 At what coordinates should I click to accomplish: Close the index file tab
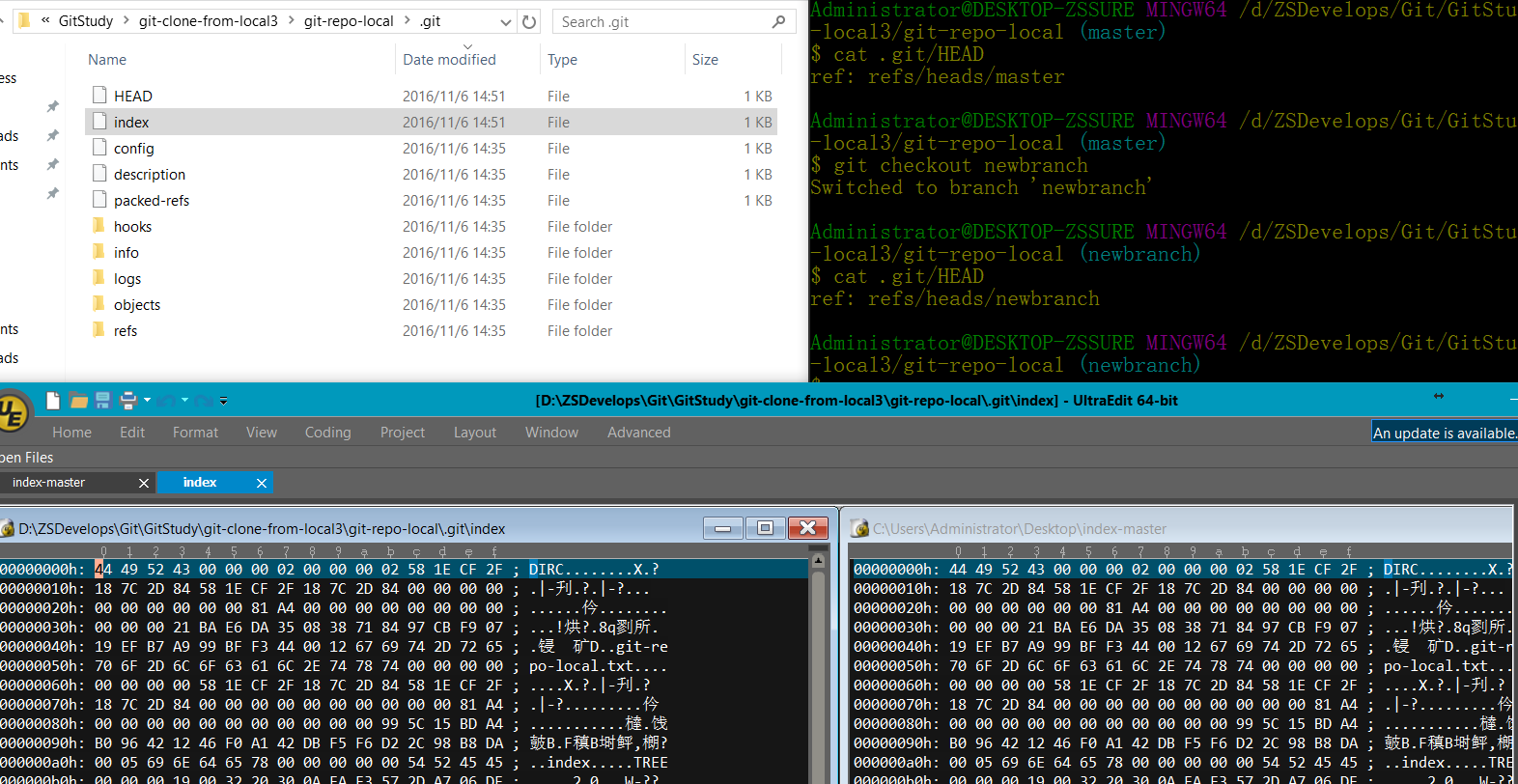click(262, 483)
